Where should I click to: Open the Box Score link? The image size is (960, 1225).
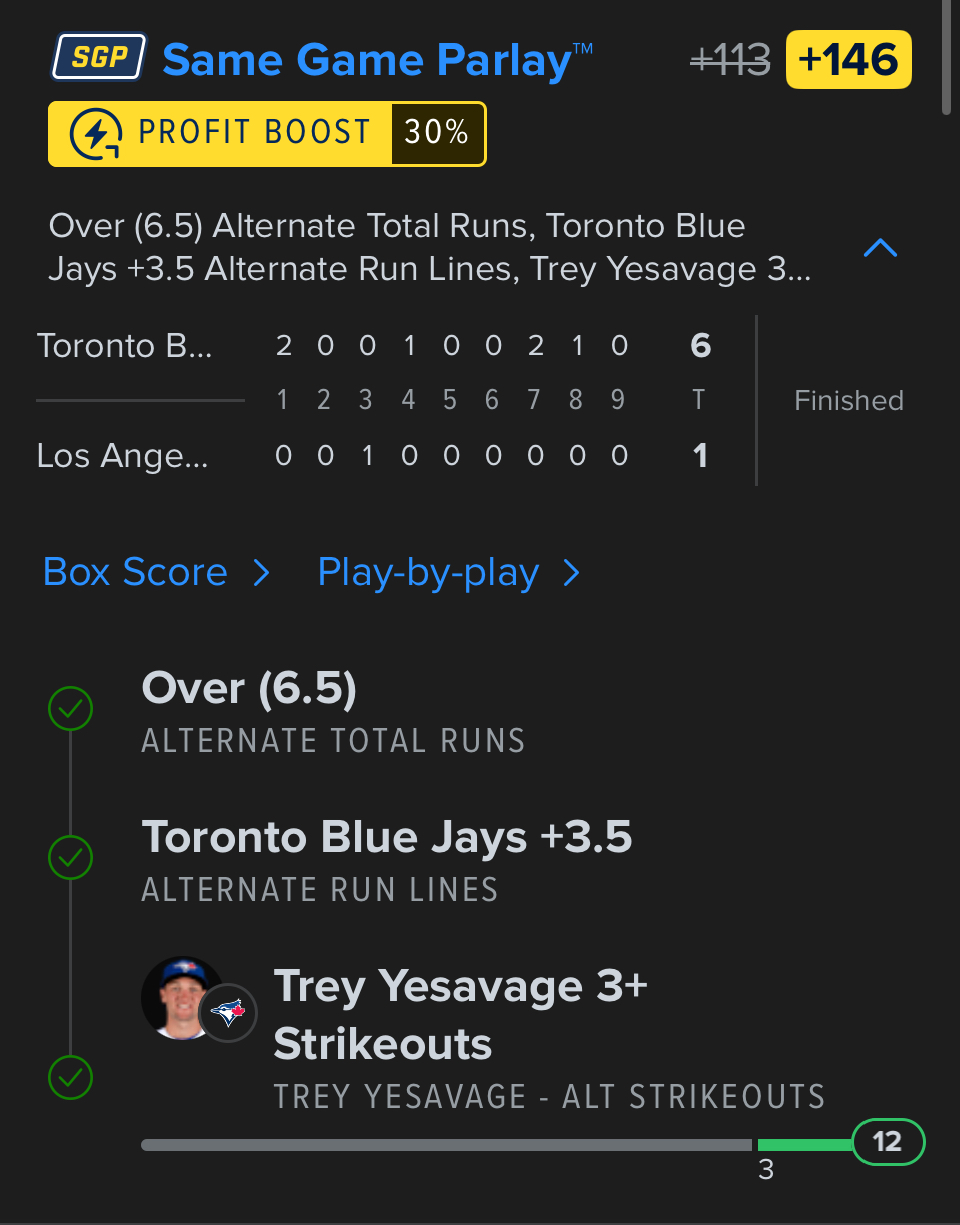point(135,572)
